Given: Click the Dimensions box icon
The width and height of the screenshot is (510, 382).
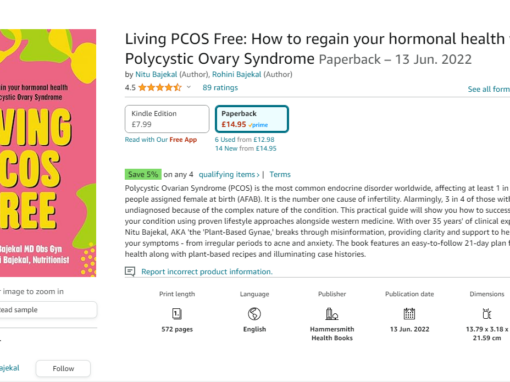Looking at the screenshot, I should (x=487, y=314).
